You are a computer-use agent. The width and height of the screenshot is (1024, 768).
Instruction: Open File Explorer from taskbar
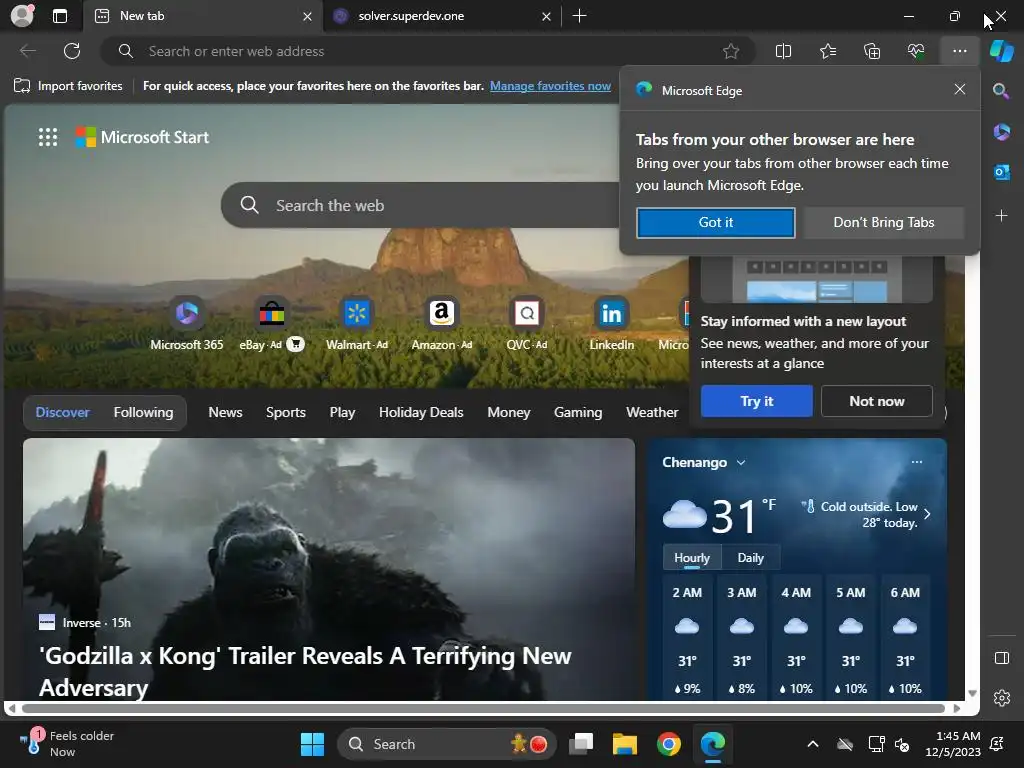point(624,744)
